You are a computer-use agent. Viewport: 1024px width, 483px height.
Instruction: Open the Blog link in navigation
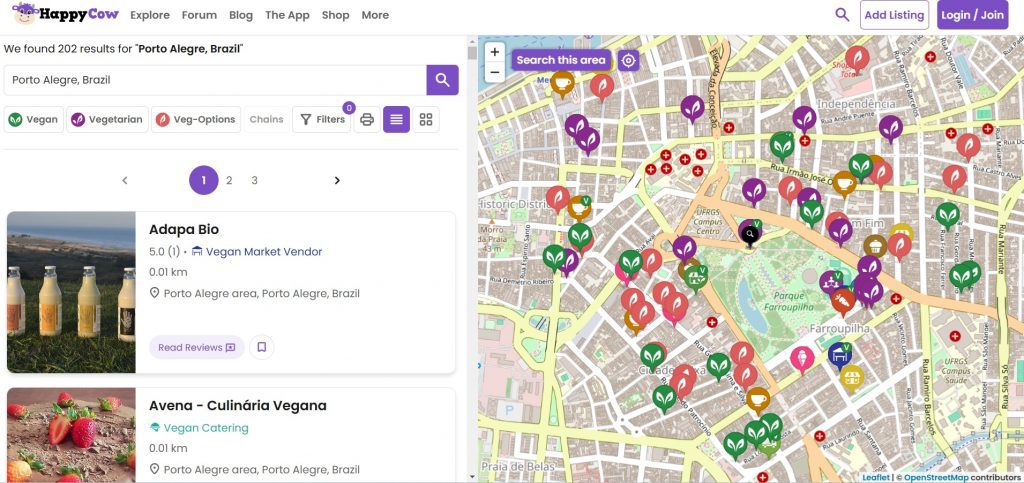click(241, 15)
